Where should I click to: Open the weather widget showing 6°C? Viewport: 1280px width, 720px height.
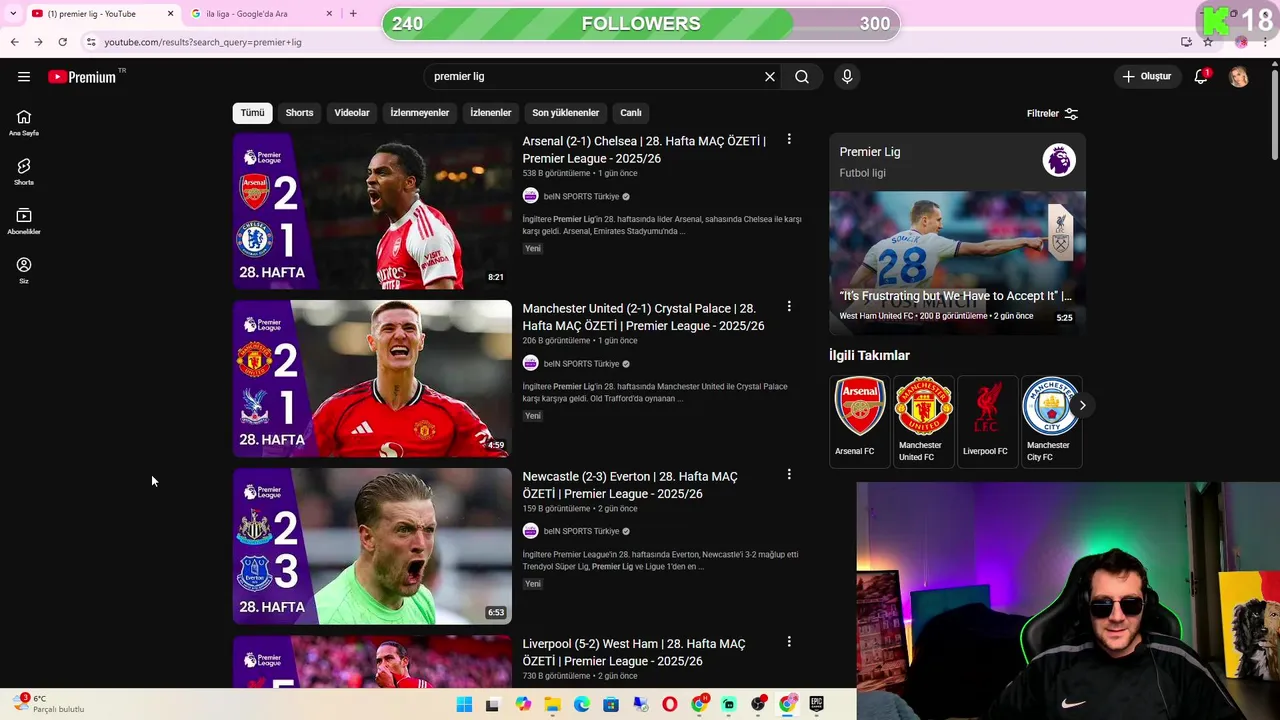click(x=49, y=704)
